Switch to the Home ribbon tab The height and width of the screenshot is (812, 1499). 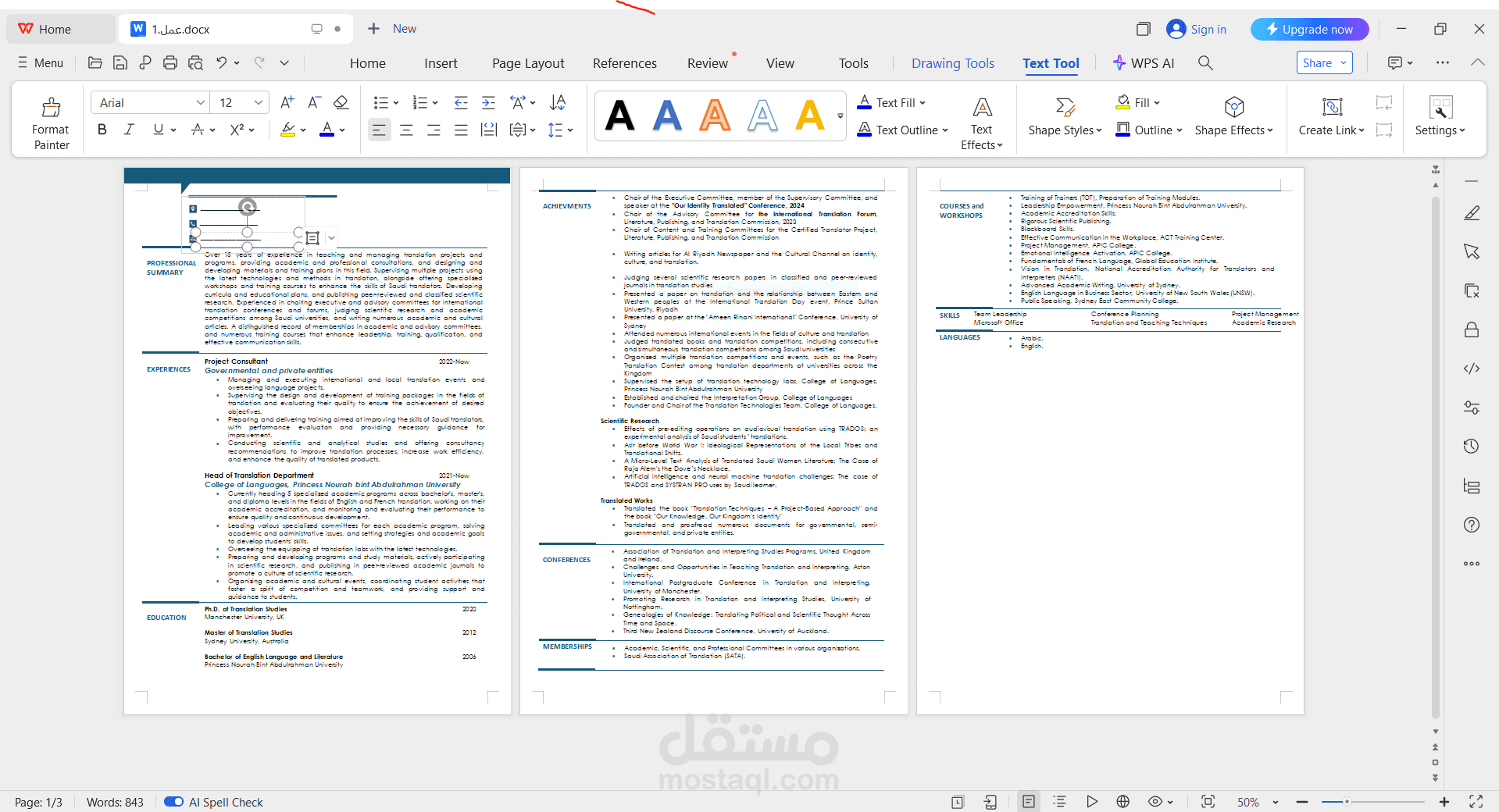(x=368, y=63)
